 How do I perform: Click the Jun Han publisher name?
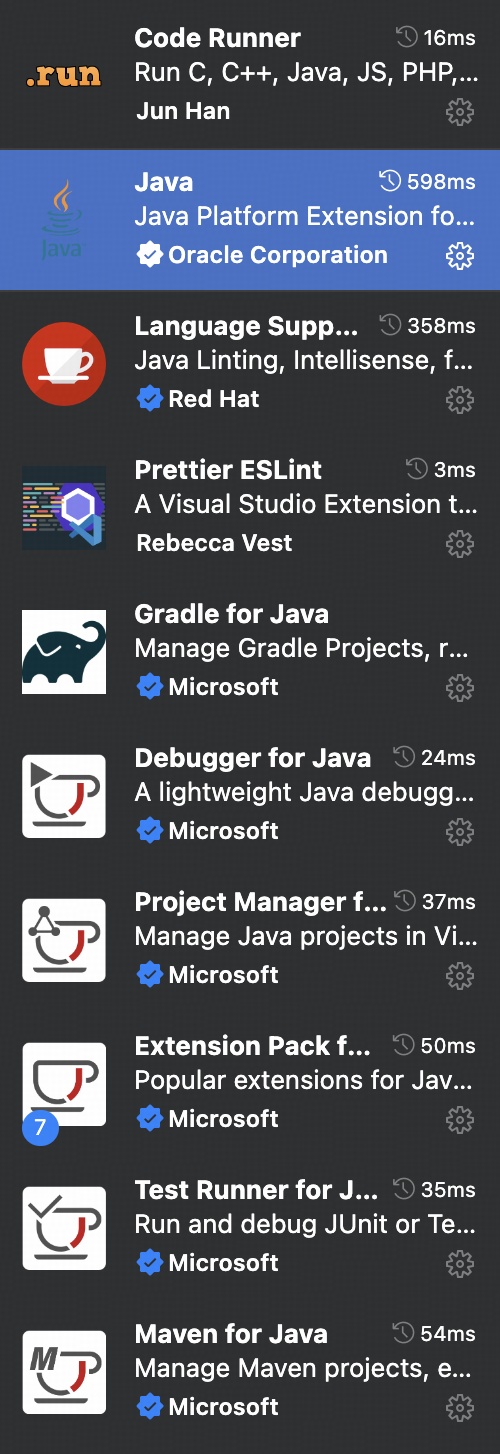point(183,111)
